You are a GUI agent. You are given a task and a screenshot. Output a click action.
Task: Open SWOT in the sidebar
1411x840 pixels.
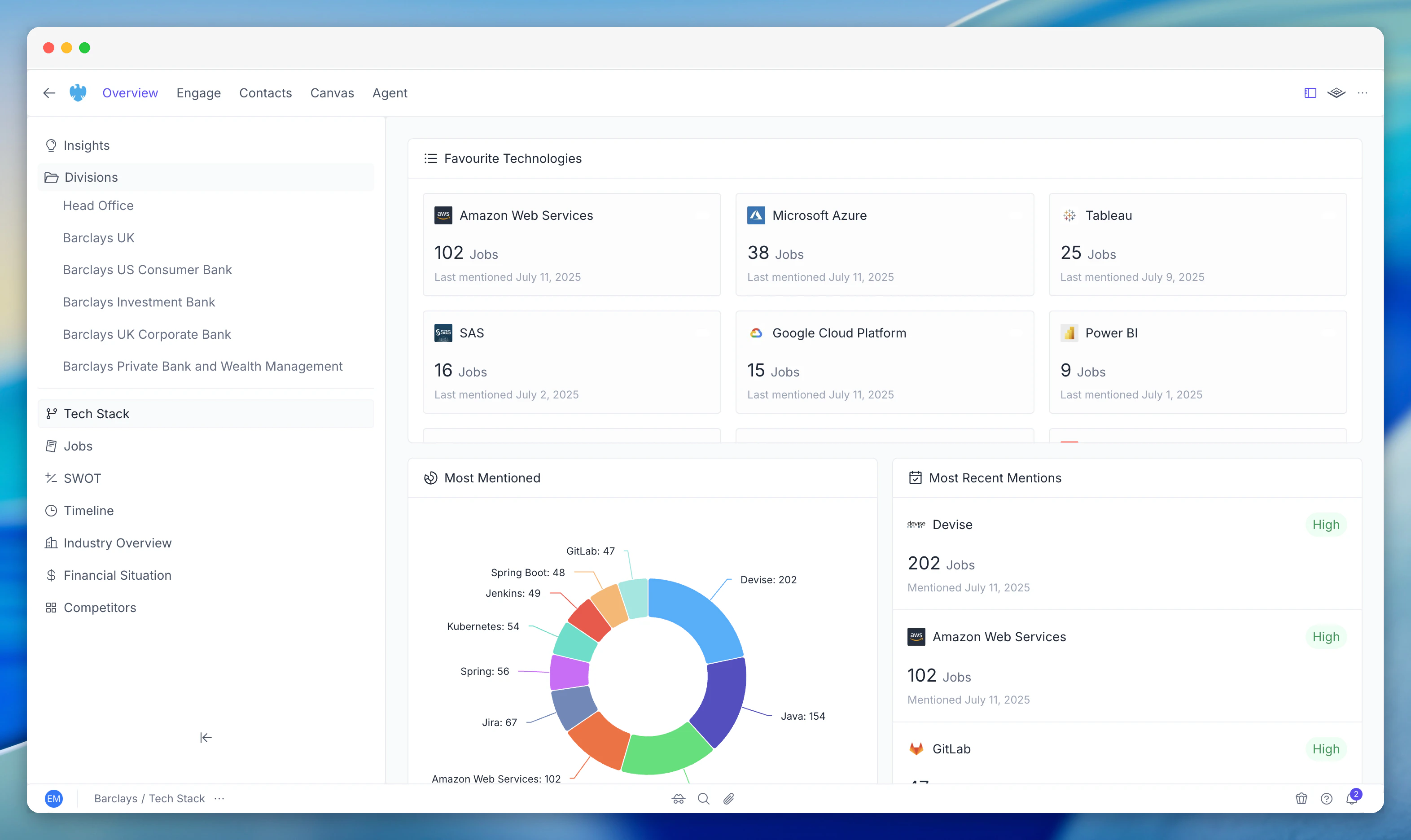206,478
